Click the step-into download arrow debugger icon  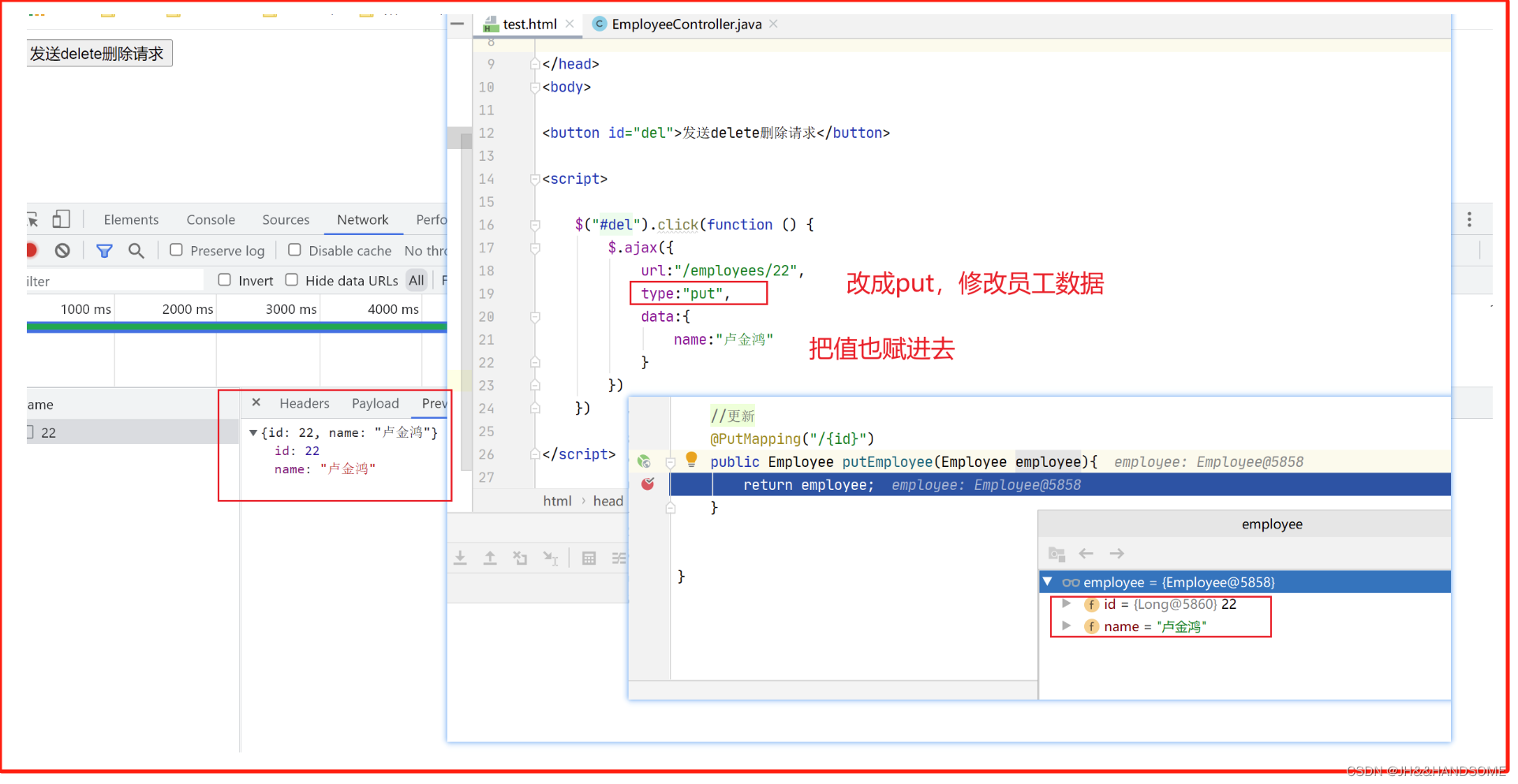(461, 558)
